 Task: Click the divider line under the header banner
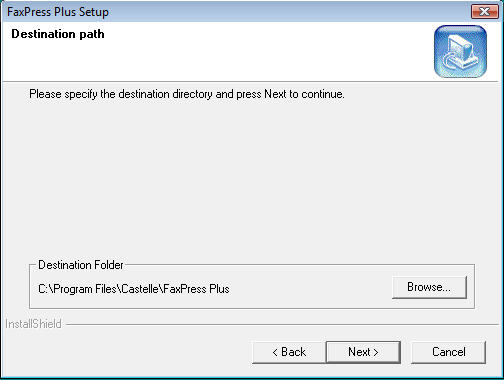(251, 81)
